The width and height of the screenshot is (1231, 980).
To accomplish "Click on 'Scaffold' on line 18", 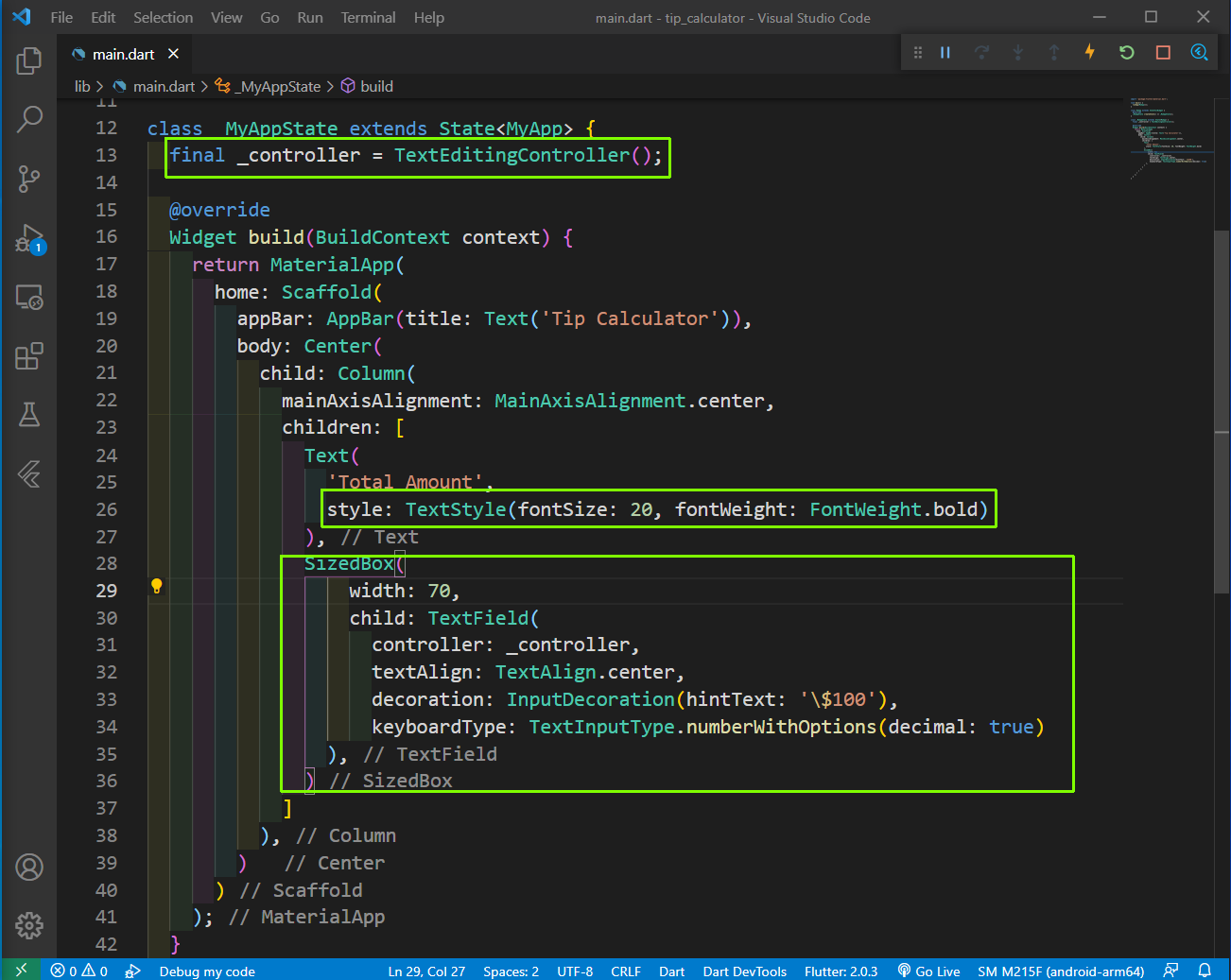I will tap(326, 292).
